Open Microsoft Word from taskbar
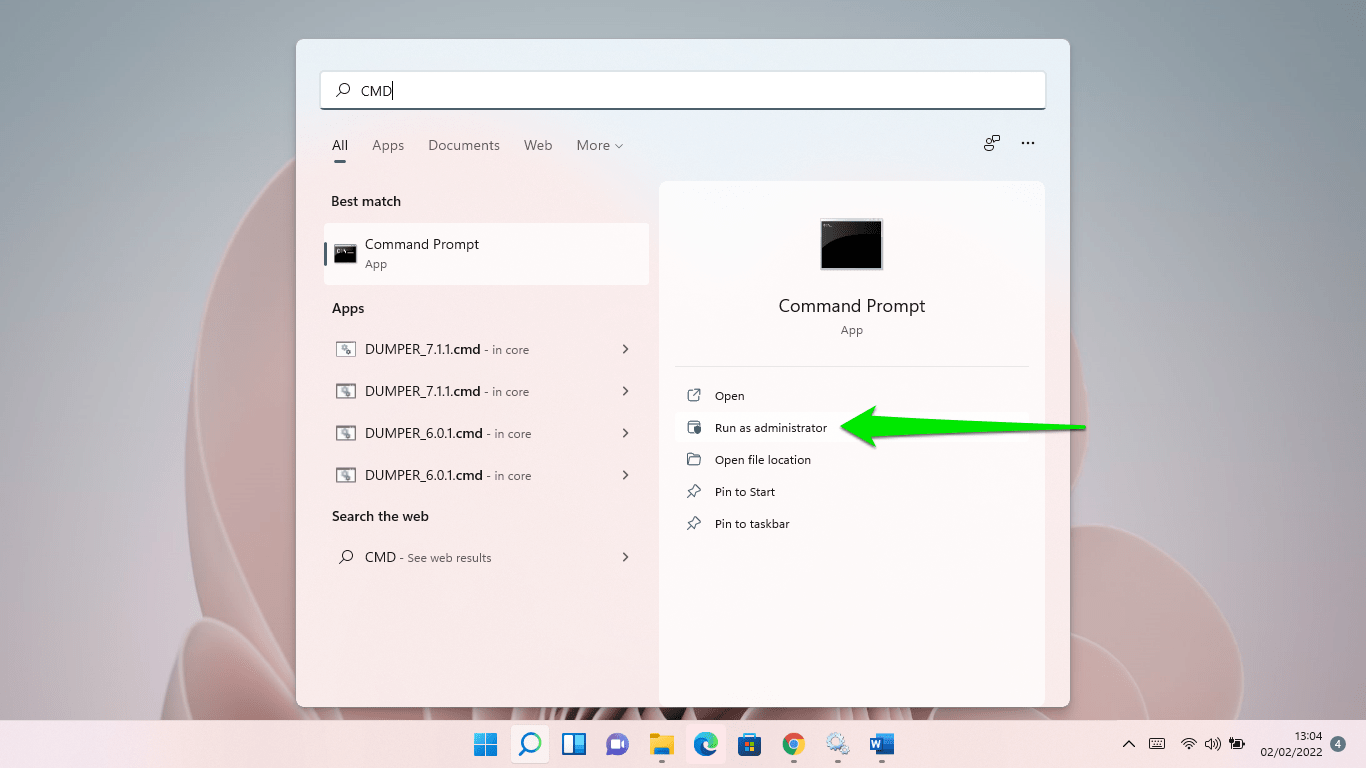The width and height of the screenshot is (1366, 768). [881, 744]
